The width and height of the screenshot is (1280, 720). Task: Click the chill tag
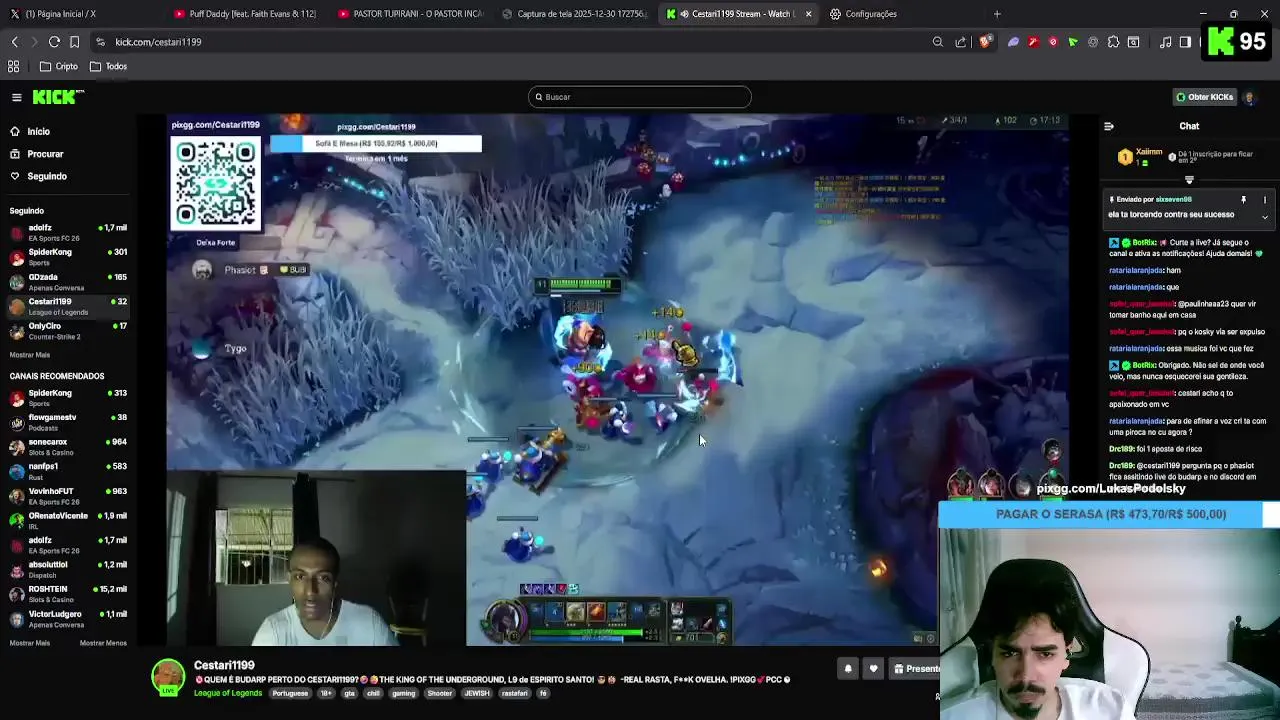tap(373, 693)
